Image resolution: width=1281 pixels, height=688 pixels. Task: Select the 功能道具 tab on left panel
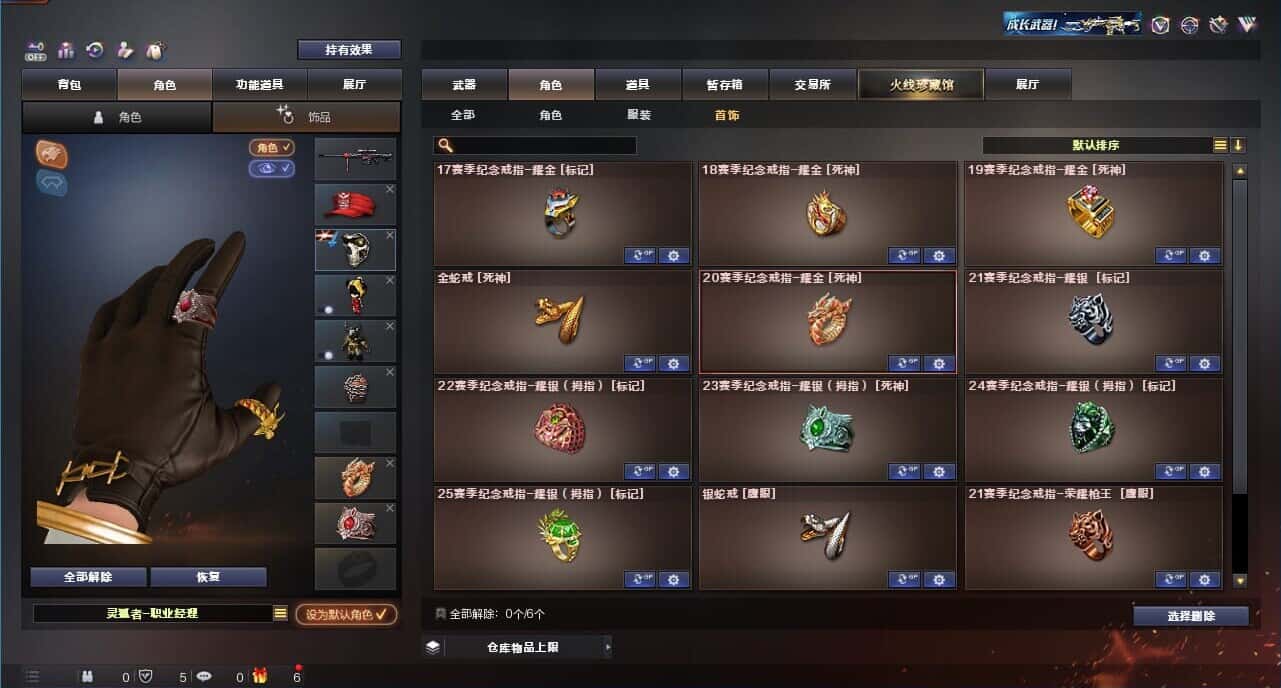[x=260, y=85]
